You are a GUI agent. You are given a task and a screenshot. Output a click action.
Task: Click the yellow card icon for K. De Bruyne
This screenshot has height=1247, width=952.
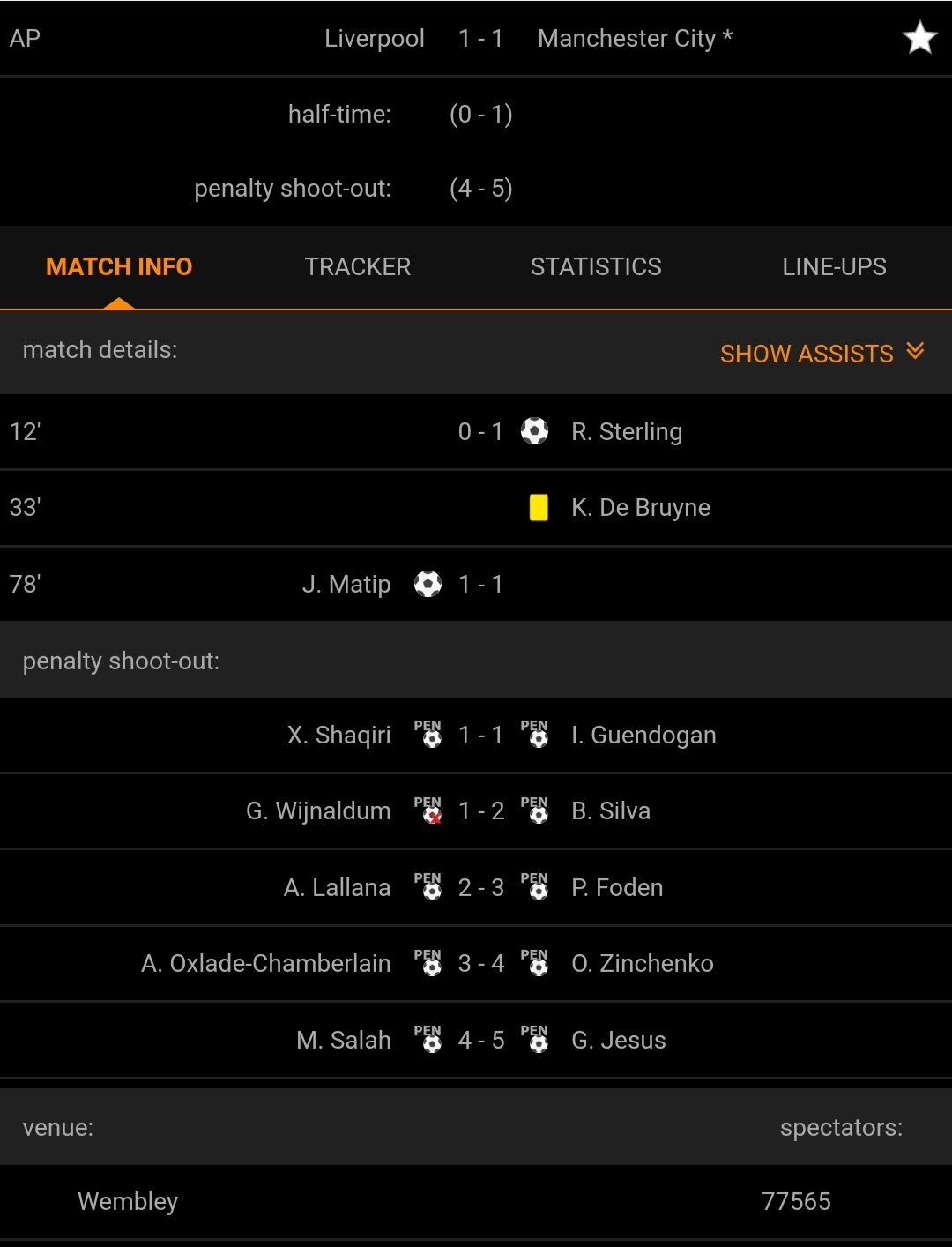point(539,507)
